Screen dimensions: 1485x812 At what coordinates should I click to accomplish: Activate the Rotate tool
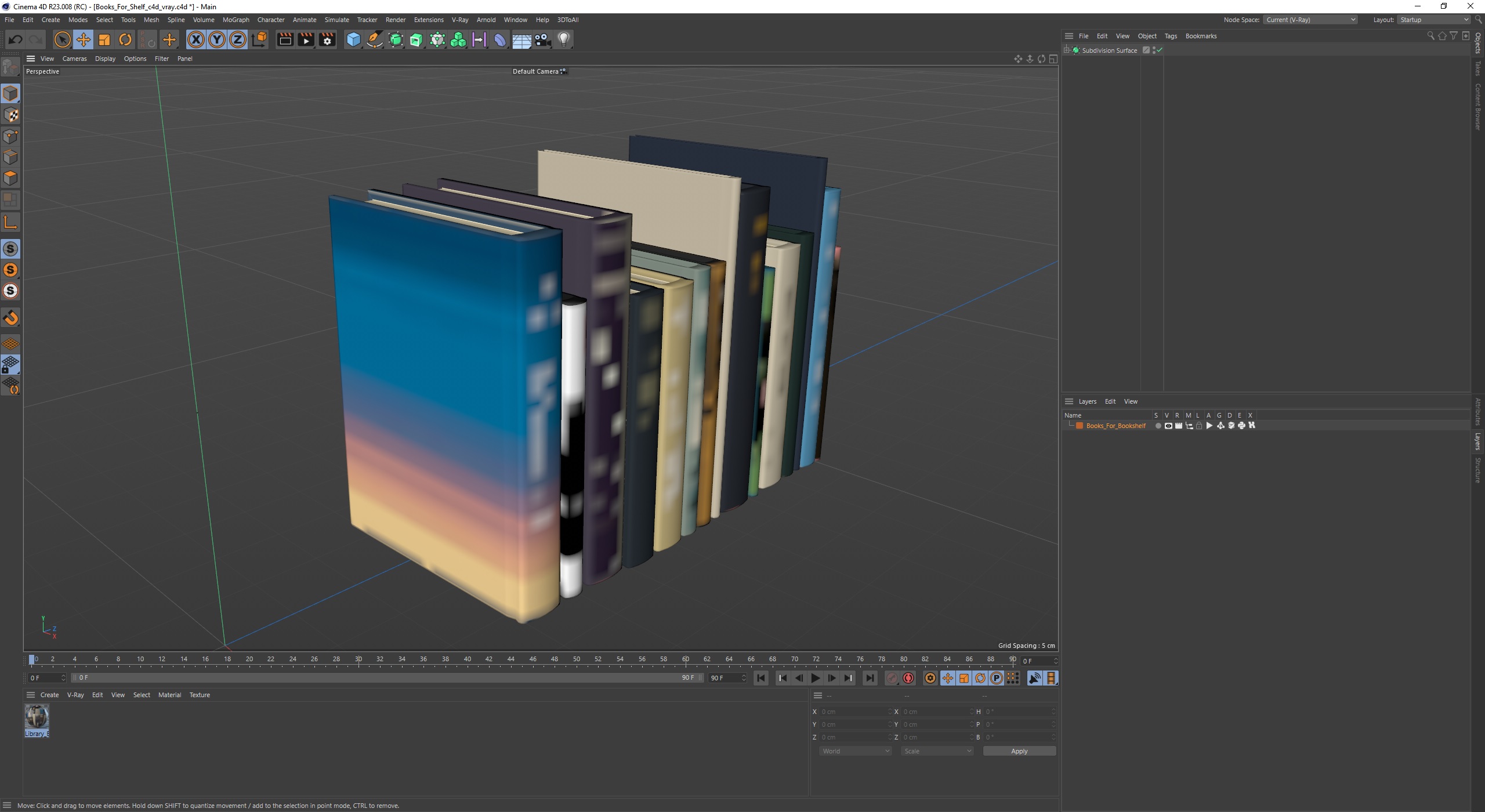click(x=125, y=39)
